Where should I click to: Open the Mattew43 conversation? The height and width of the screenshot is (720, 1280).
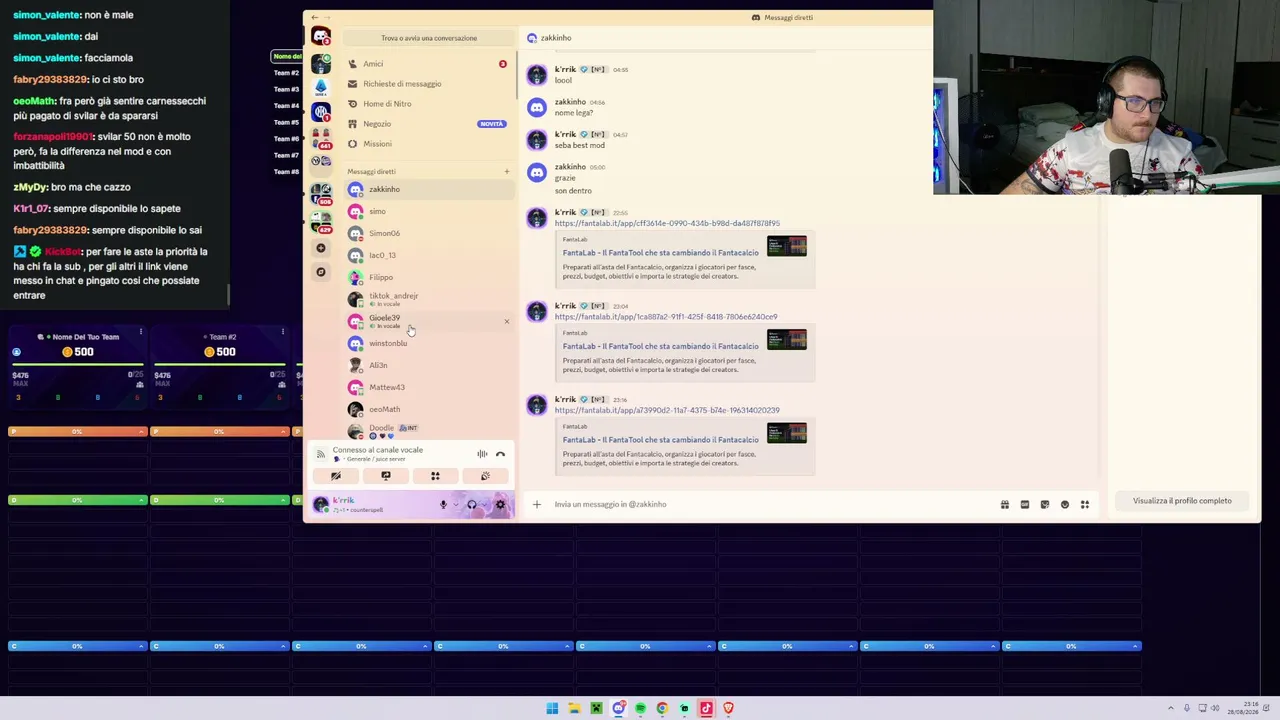click(428, 387)
